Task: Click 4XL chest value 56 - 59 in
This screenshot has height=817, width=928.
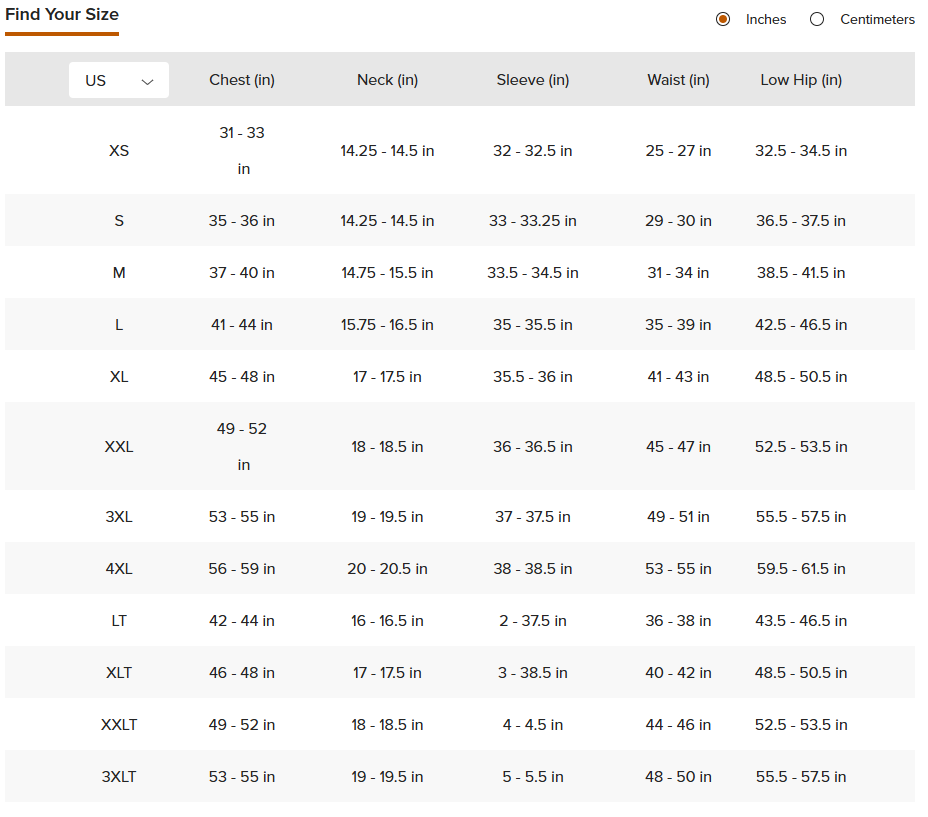Action: pyautogui.click(x=242, y=569)
